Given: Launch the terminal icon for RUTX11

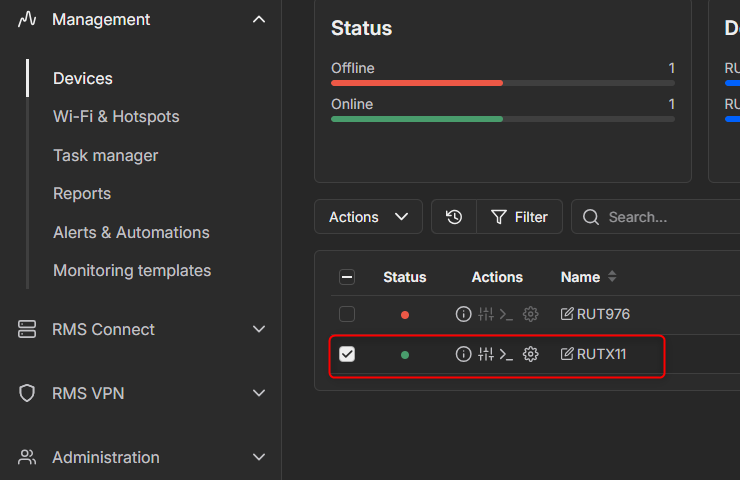Looking at the screenshot, I should tap(506, 354).
